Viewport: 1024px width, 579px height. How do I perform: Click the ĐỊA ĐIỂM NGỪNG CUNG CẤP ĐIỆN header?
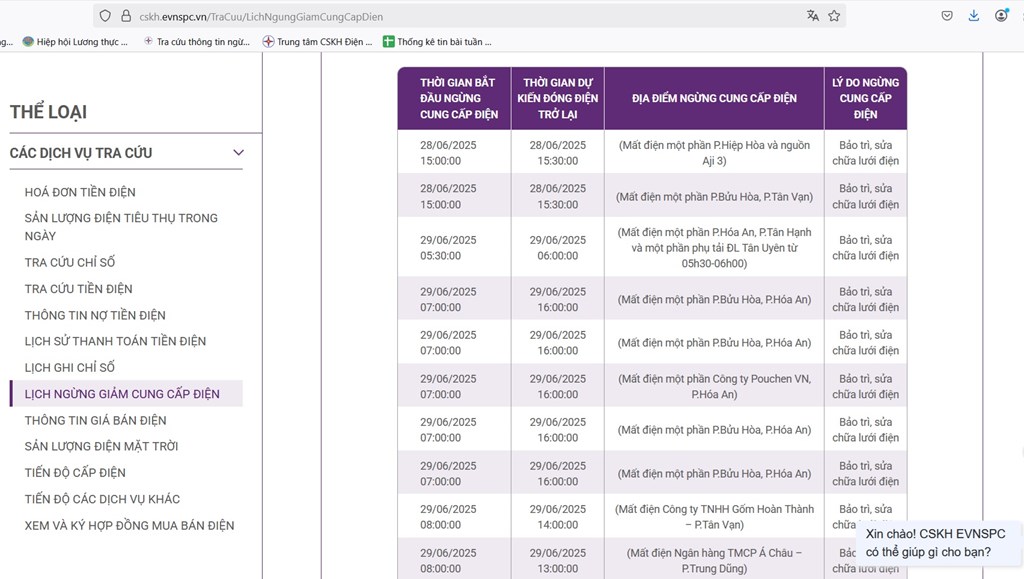click(714, 98)
